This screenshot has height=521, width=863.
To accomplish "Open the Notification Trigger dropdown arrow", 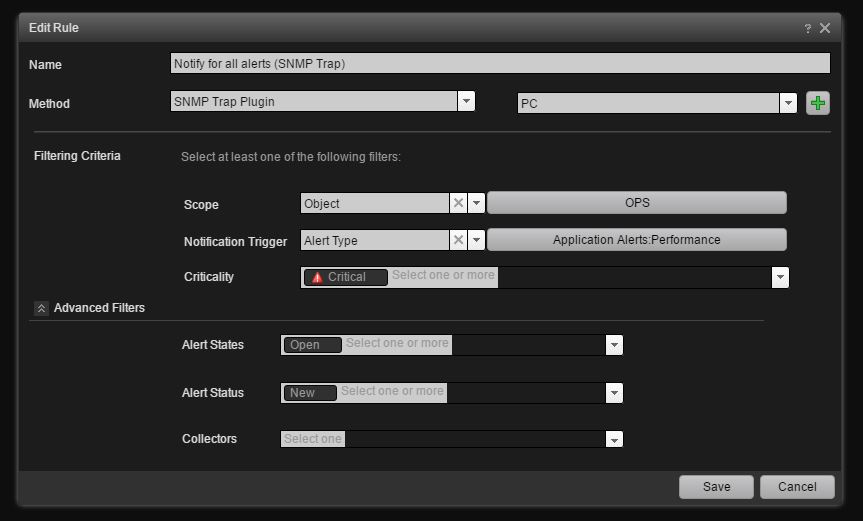I will click(476, 240).
